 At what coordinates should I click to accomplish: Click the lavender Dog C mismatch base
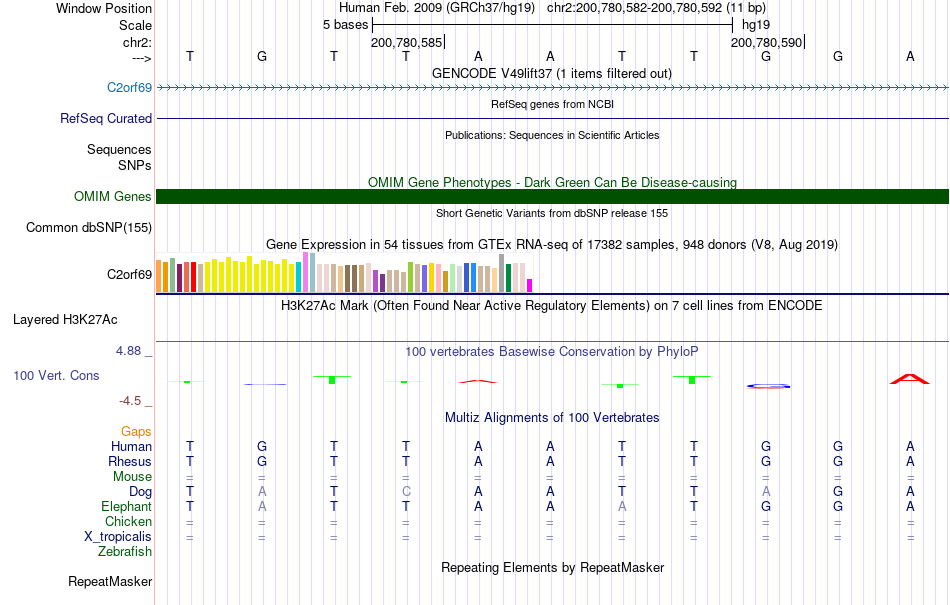tap(406, 491)
